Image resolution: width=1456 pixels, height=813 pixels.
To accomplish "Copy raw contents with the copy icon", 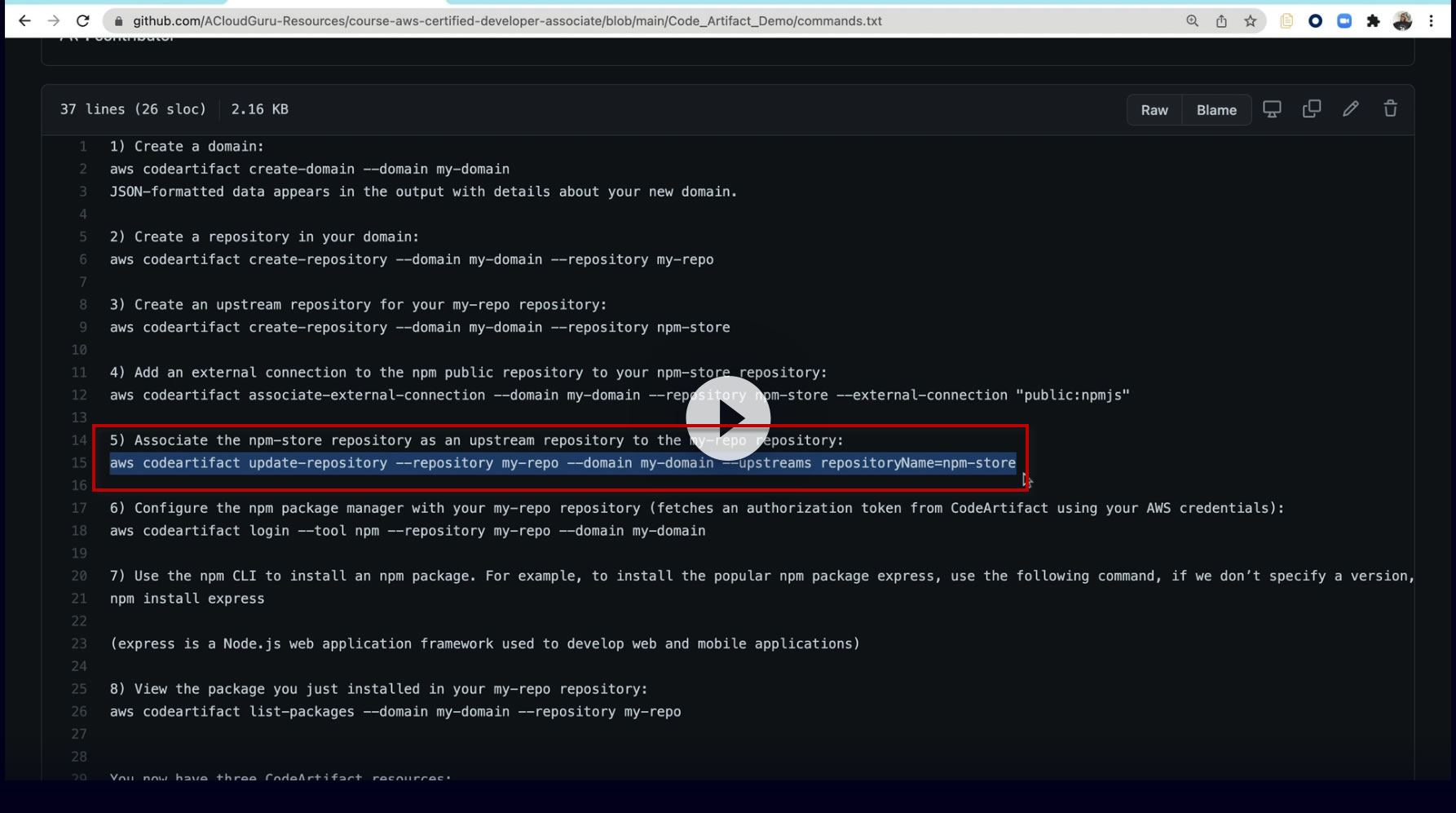I will [x=1312, y=109].
